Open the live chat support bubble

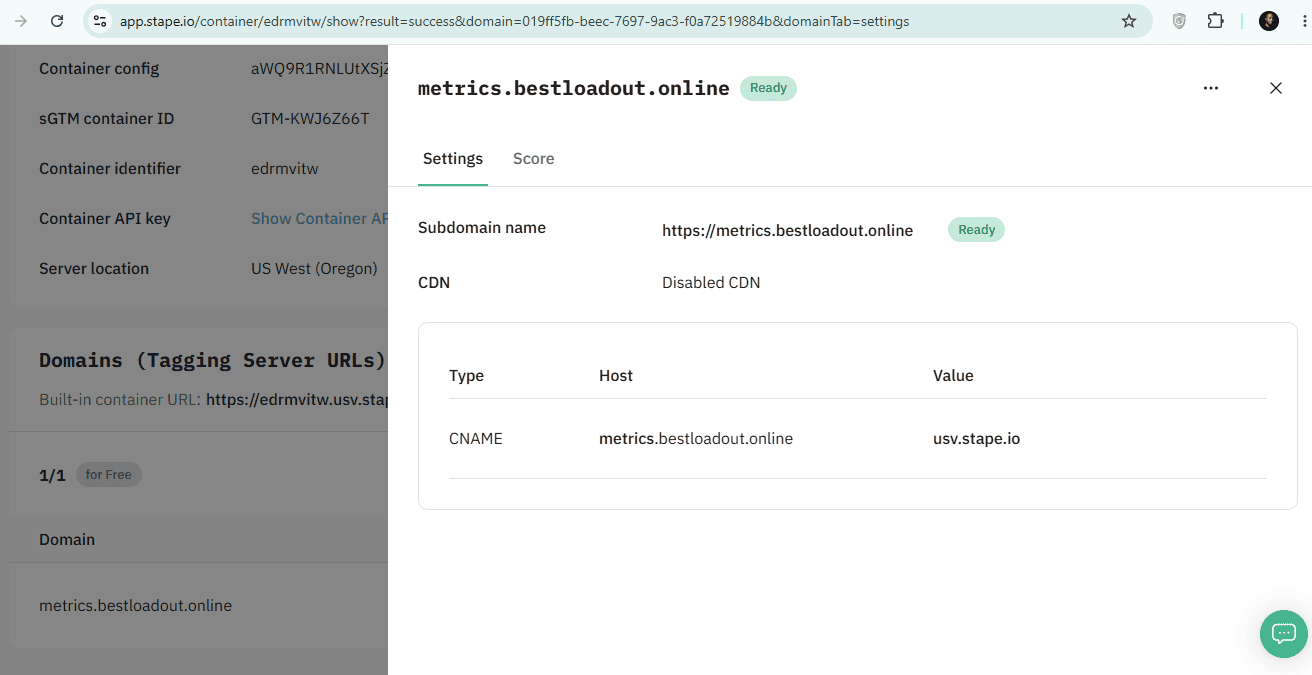click(1284, 633)
